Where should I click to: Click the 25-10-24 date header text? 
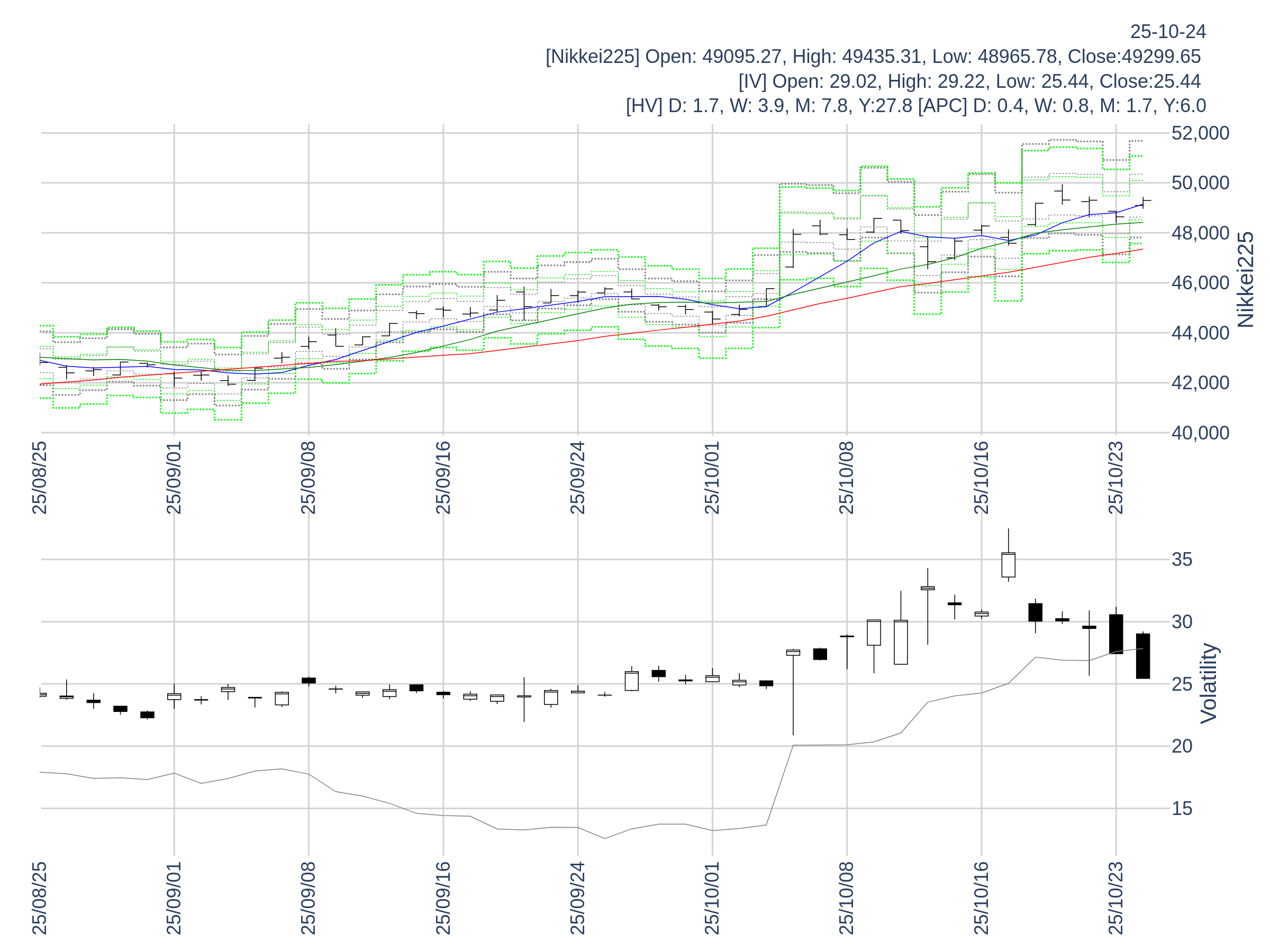coord(1168,32)
